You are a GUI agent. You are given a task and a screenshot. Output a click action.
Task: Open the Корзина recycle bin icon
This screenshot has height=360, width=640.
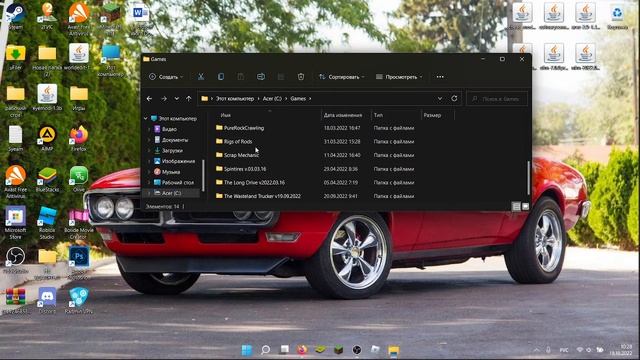[617, 16]
